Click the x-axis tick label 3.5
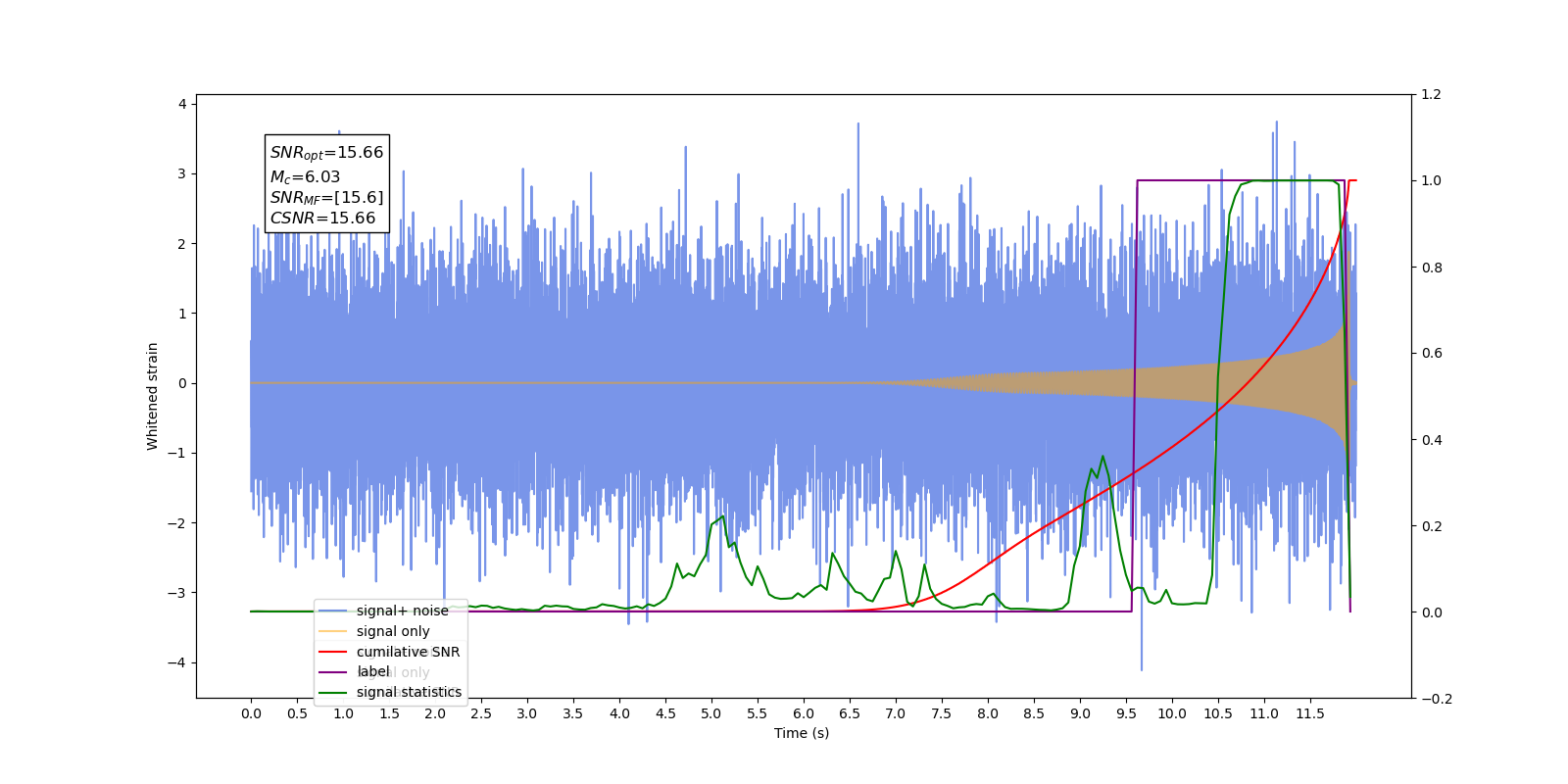The image size is (1568, 784). pyautogui.click(x=573, y=713)
